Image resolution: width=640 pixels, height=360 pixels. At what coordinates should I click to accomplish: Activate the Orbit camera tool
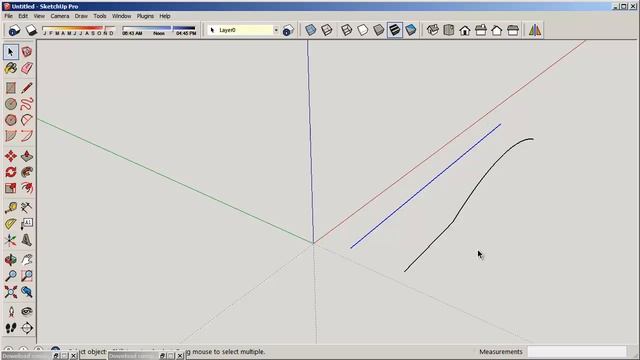(11, 260)
